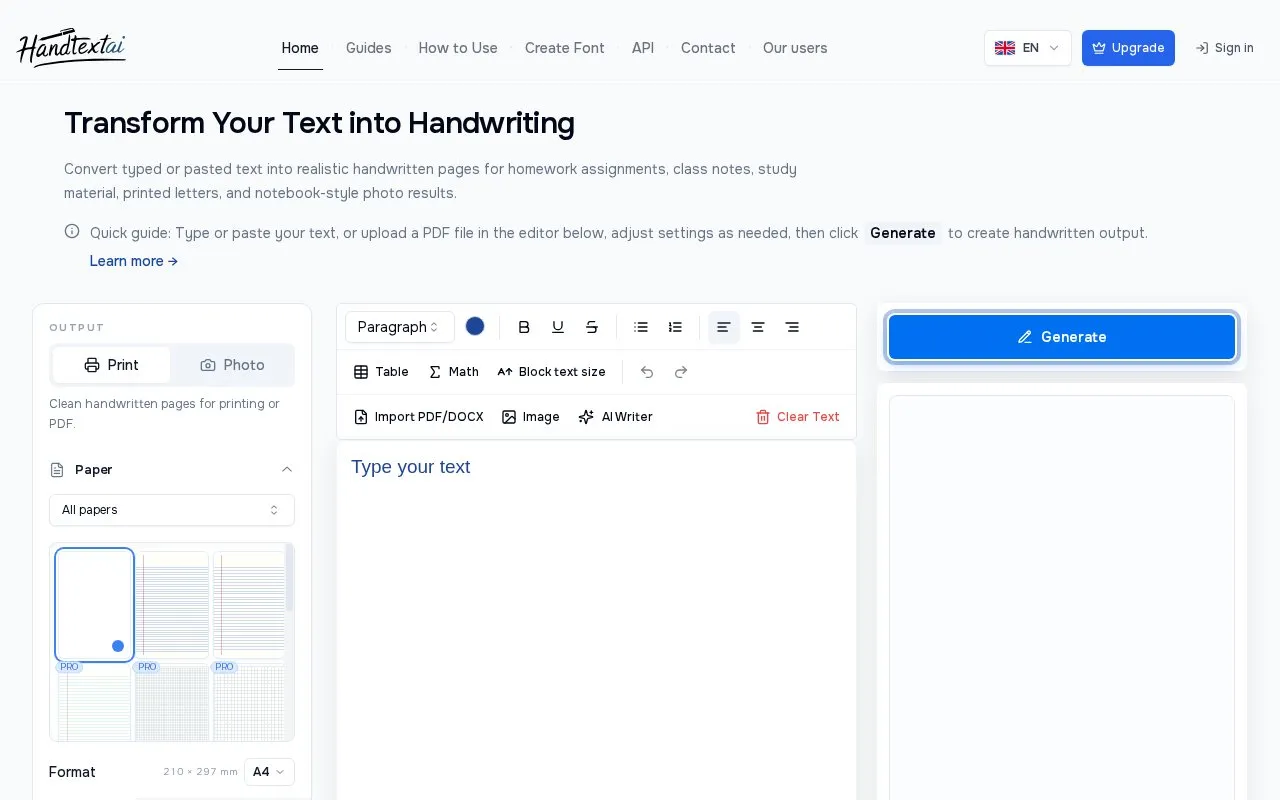This screenshot has height=800, width=1280.
Task: Click into the Type your text editor
Action: coord(596,620)
